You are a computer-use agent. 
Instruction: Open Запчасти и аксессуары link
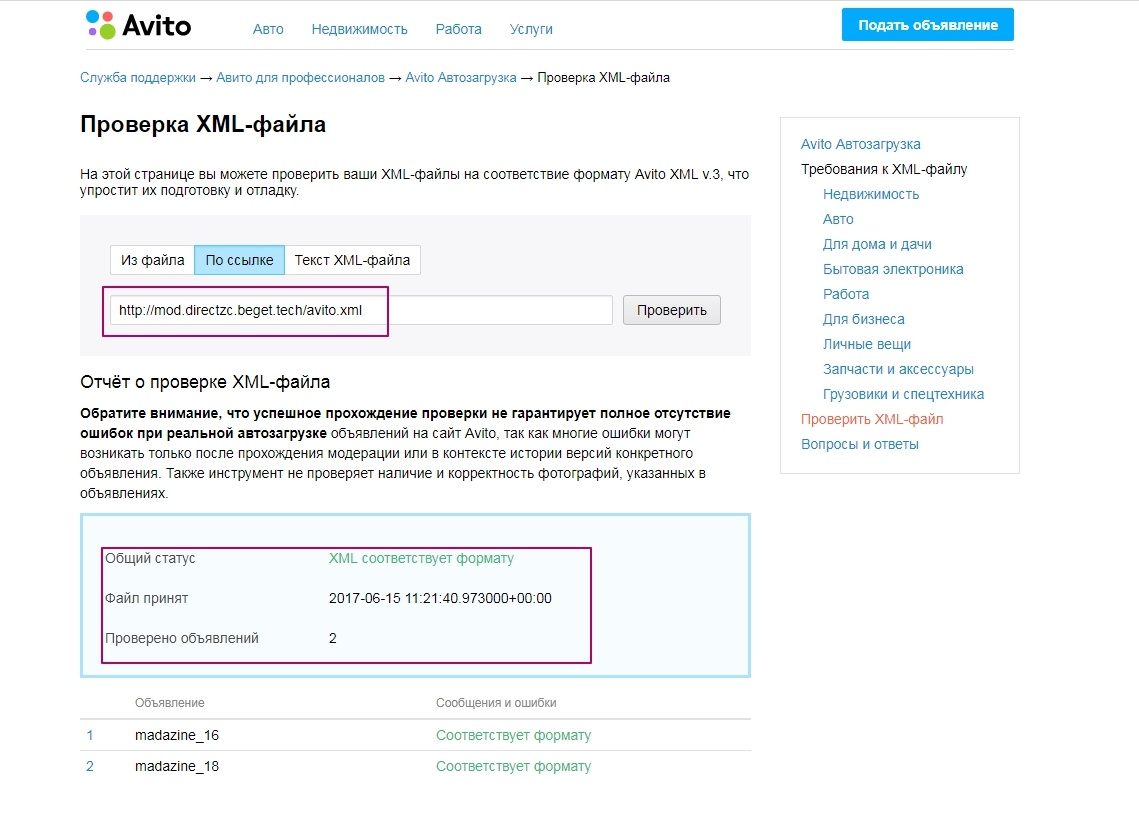(899, 369)
